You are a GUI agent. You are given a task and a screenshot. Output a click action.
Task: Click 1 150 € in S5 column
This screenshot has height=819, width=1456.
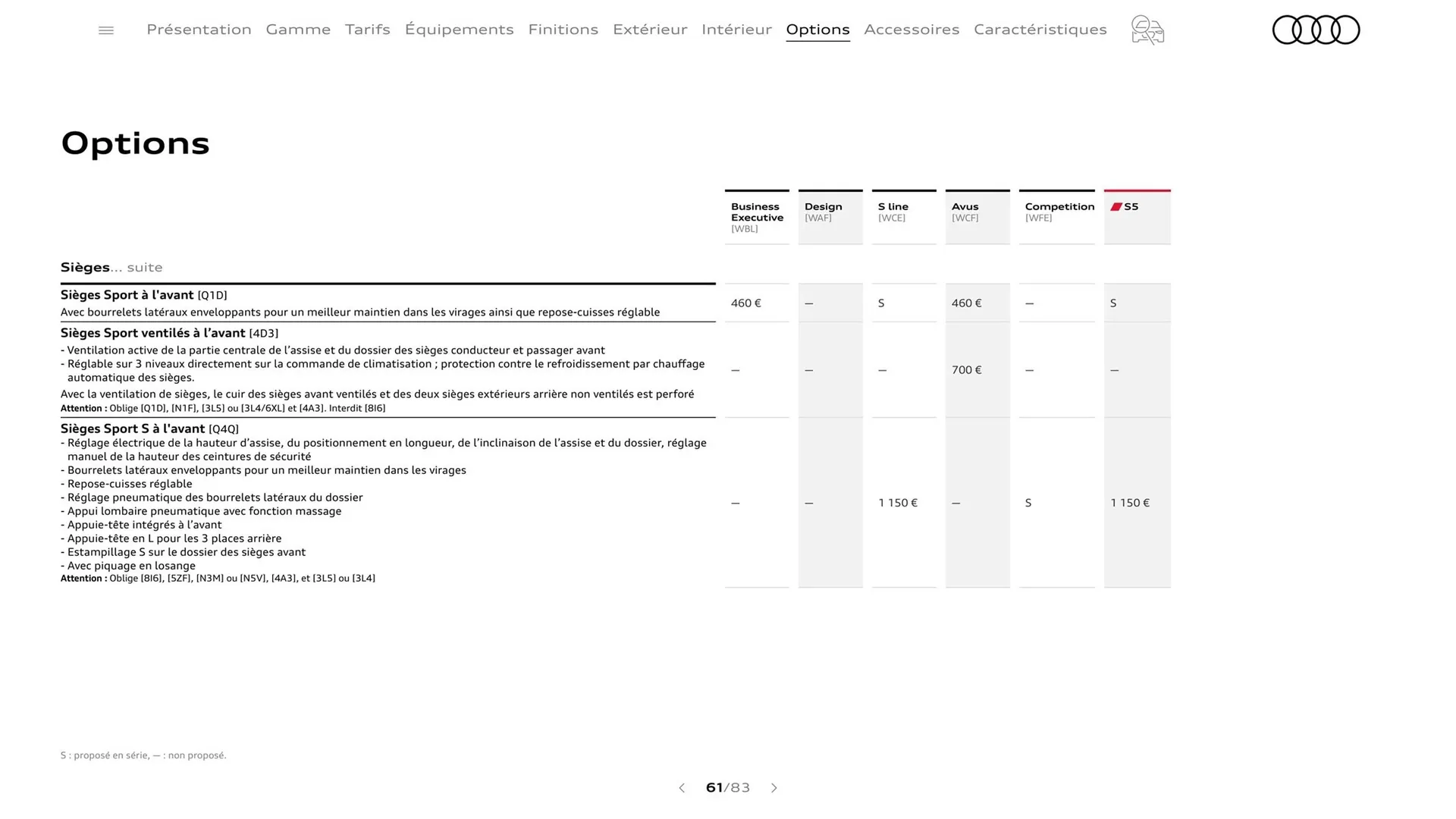coord(1130,503)
